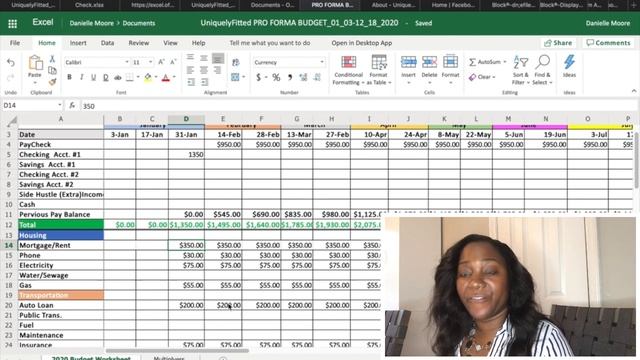
Task: Toggle Underline formatting
Action: pyautogui.click(x=93, y=77)
